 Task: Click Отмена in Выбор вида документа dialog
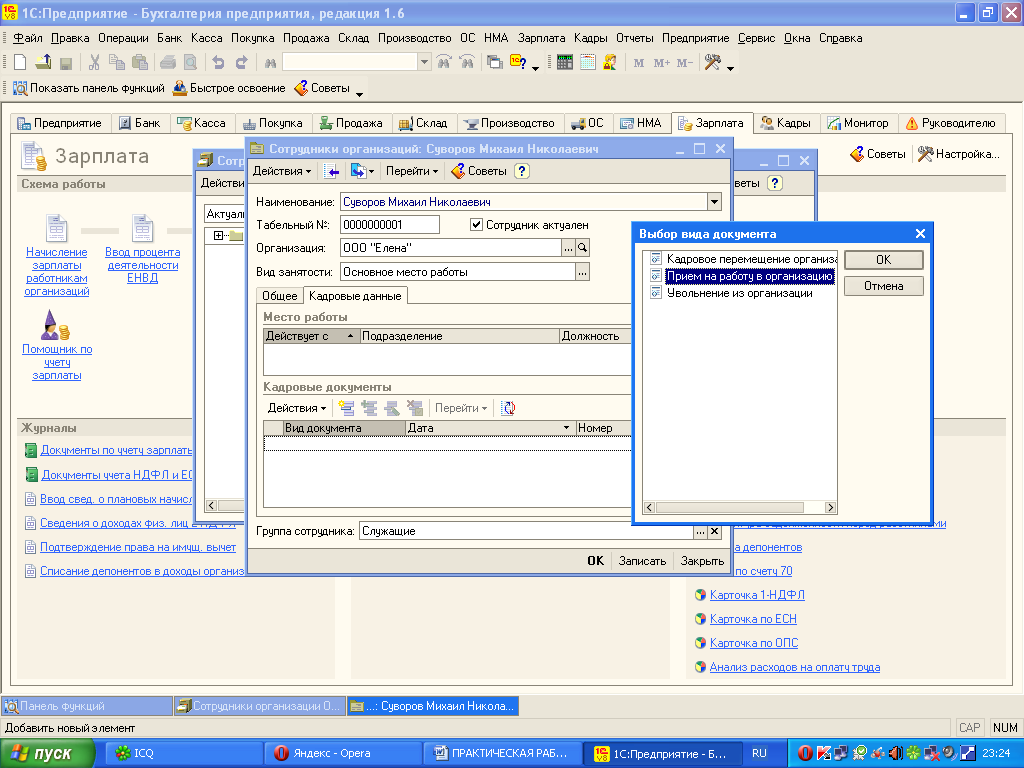pyautogui.click(x=884, y=286)
